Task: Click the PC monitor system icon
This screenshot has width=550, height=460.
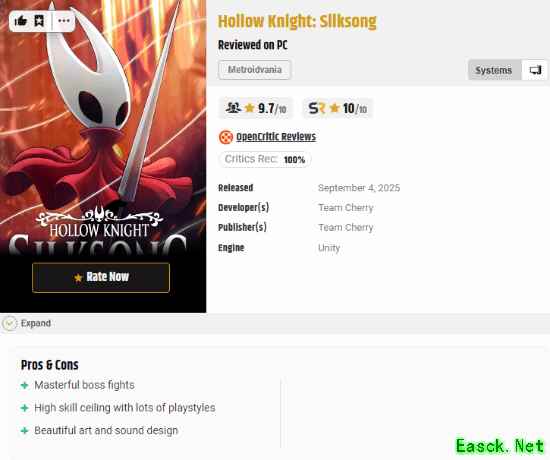Action: 535,70
